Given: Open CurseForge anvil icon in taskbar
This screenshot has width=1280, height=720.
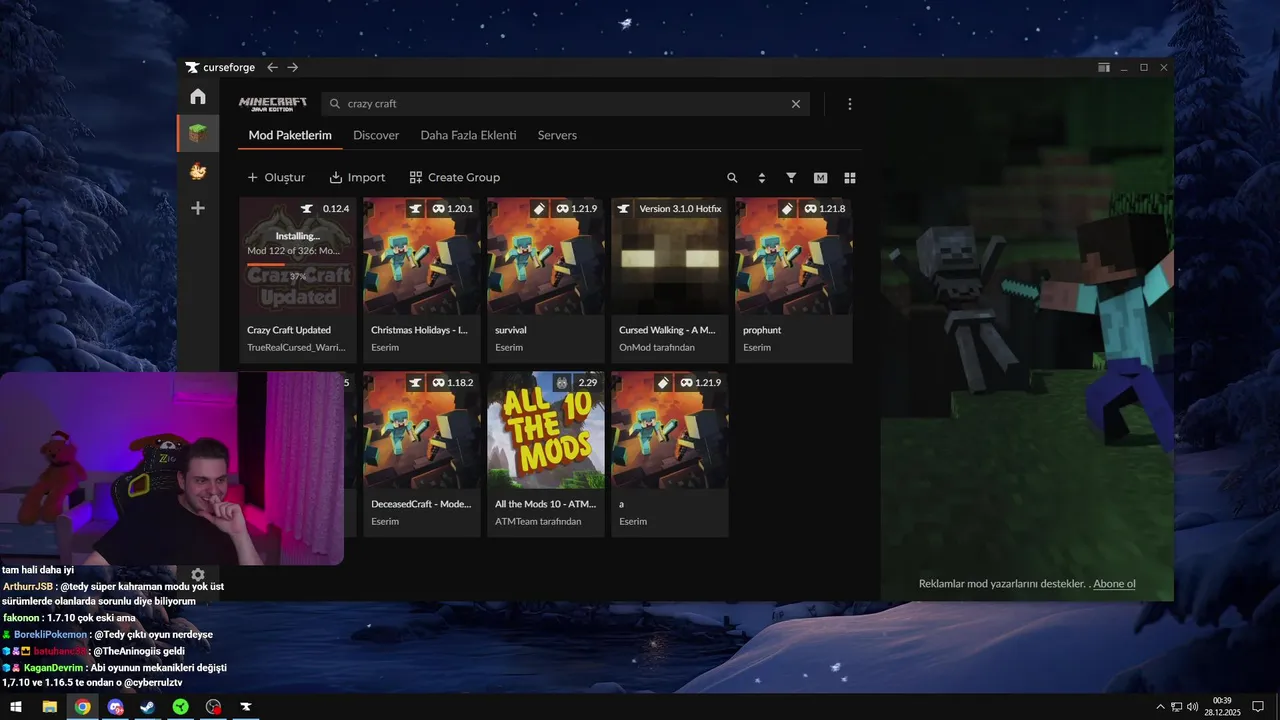Looking at the screenshot, I should pyautogui.click(x=245, y=707).
